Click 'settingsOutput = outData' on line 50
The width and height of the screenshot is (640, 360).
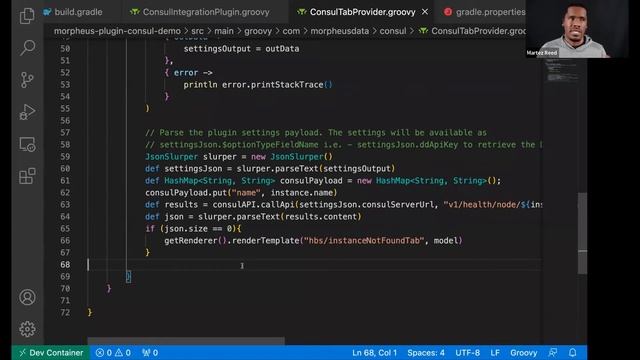coord(241,49)
